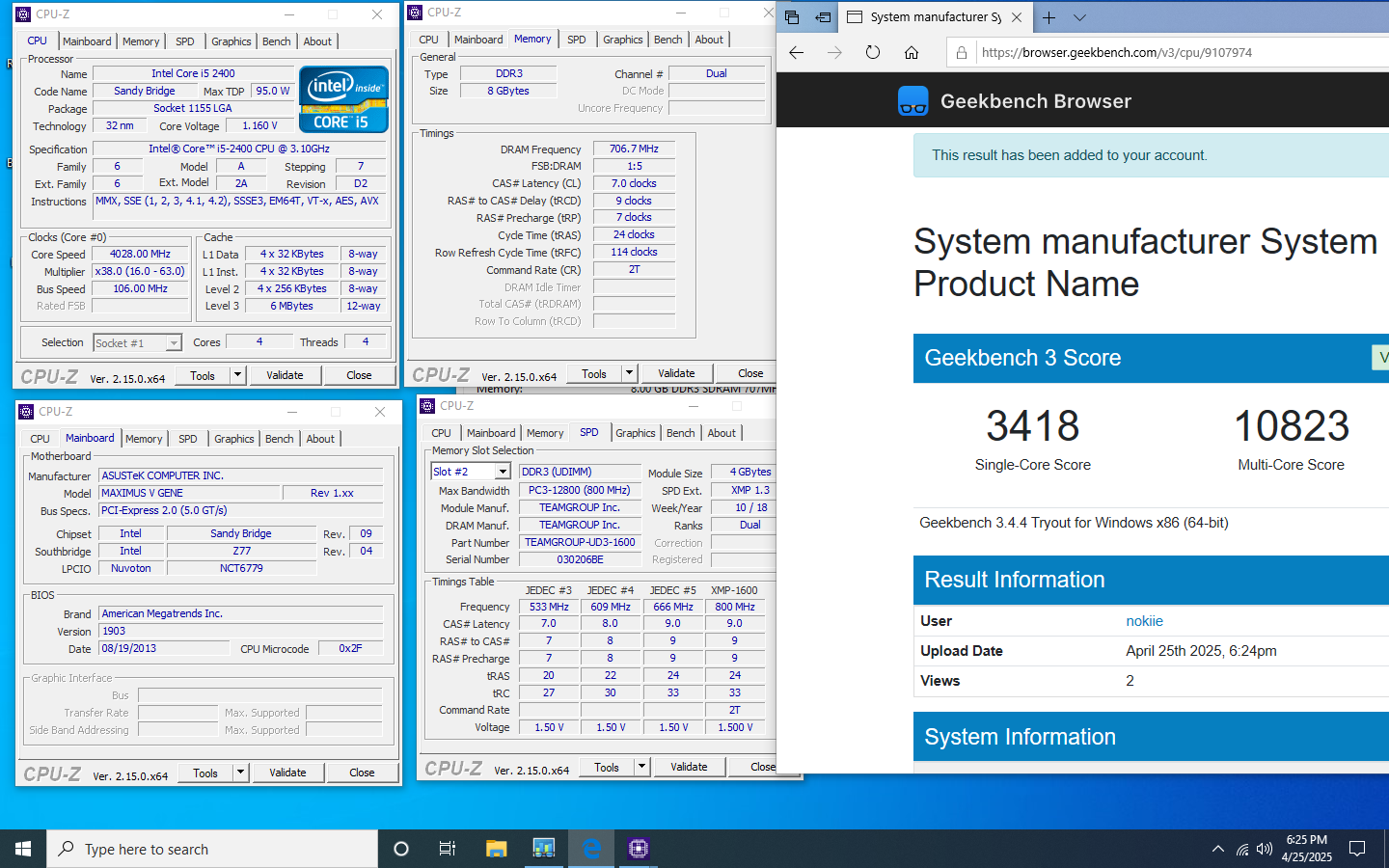Screen dimensions: 1389x868
Task: Switch to Mainboard tab in the CPU window
Action: pyautogui.click(x=87, y=41)
